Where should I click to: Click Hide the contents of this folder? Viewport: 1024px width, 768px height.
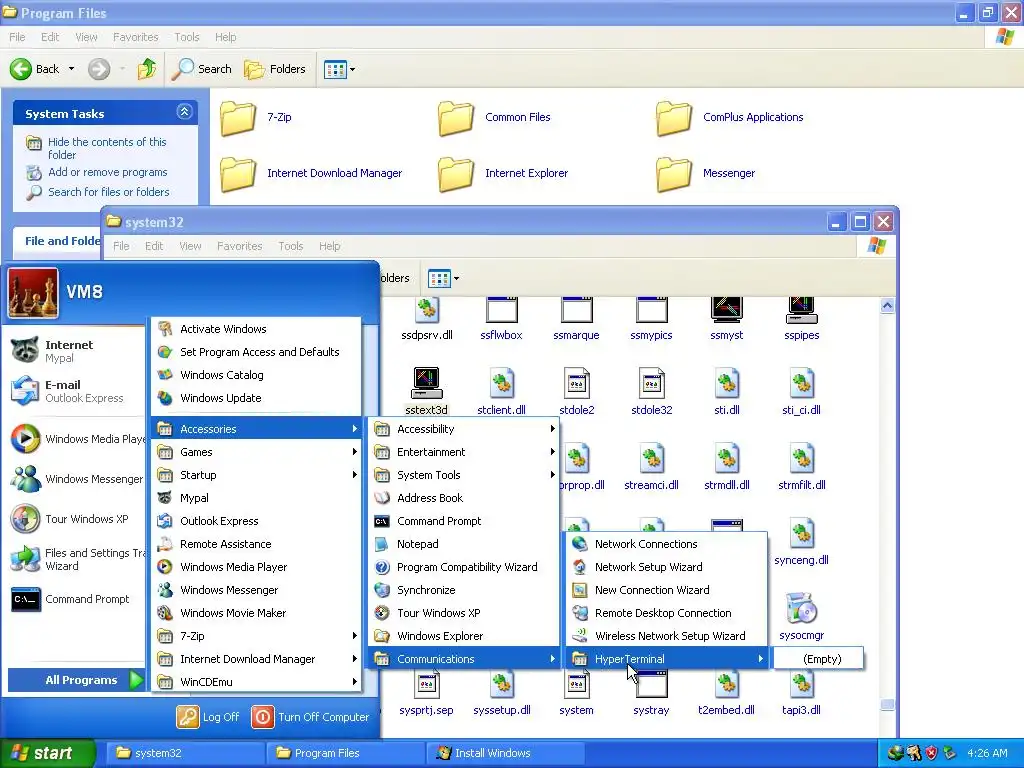pos(107,148)
